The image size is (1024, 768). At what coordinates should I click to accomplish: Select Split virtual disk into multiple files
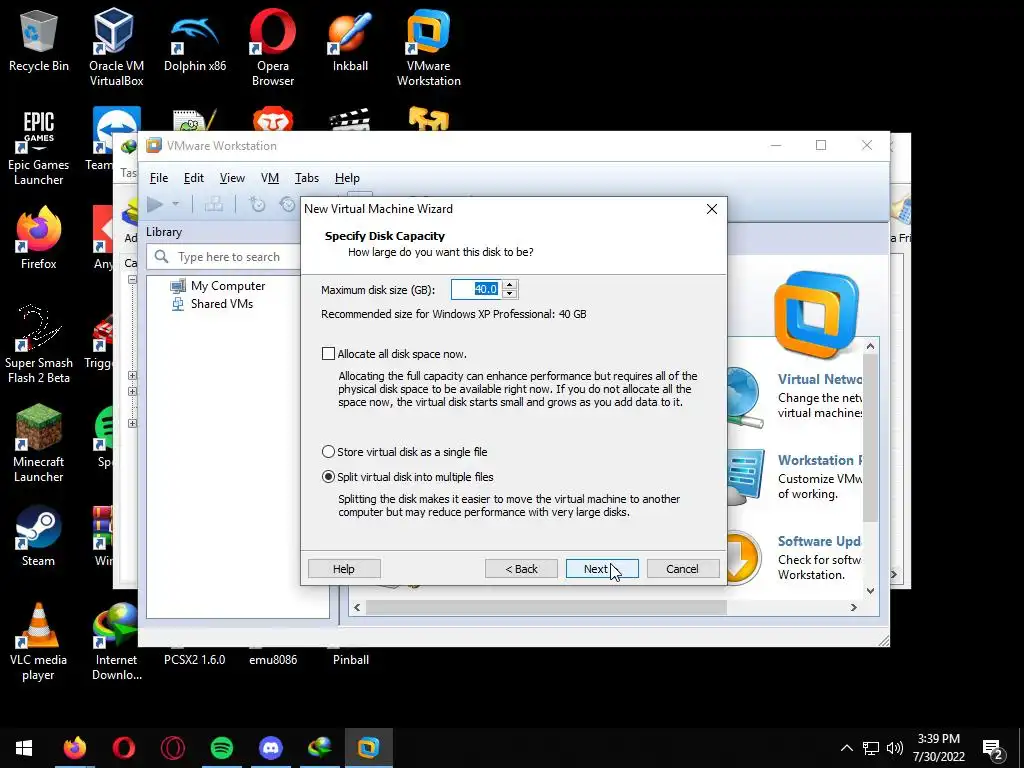pyautogui.click(x=328, y=477)
